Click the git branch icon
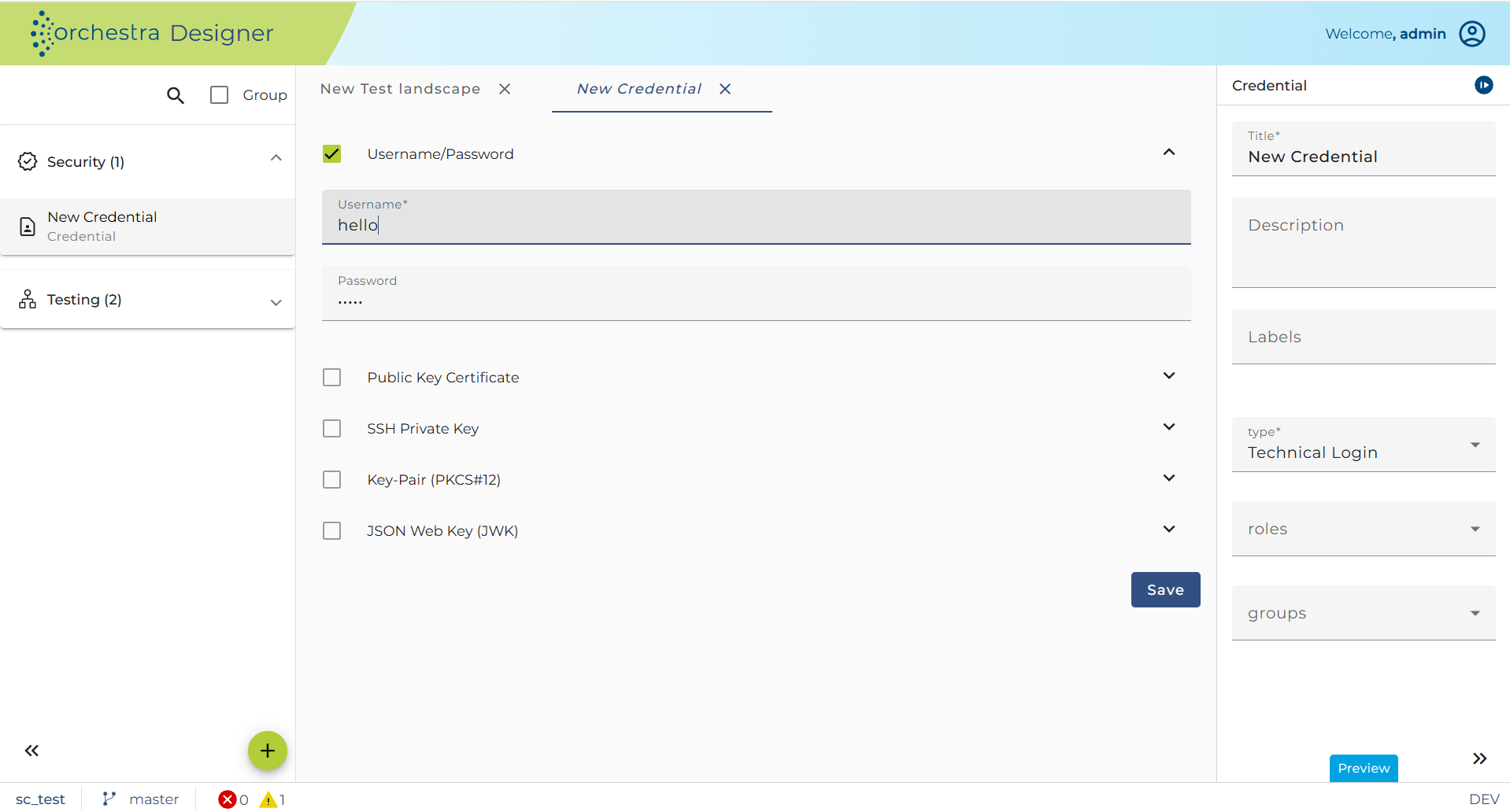 [x=109, y=799]
